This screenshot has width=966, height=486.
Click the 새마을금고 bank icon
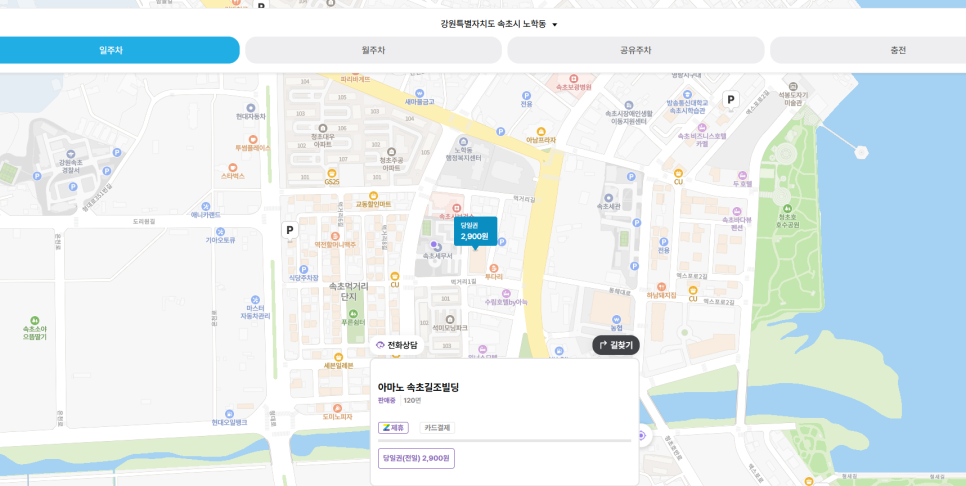[420, 93]
